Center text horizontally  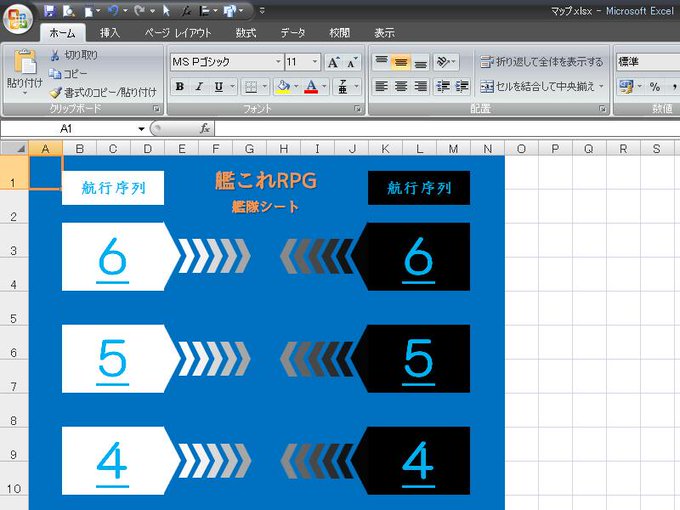401,87
